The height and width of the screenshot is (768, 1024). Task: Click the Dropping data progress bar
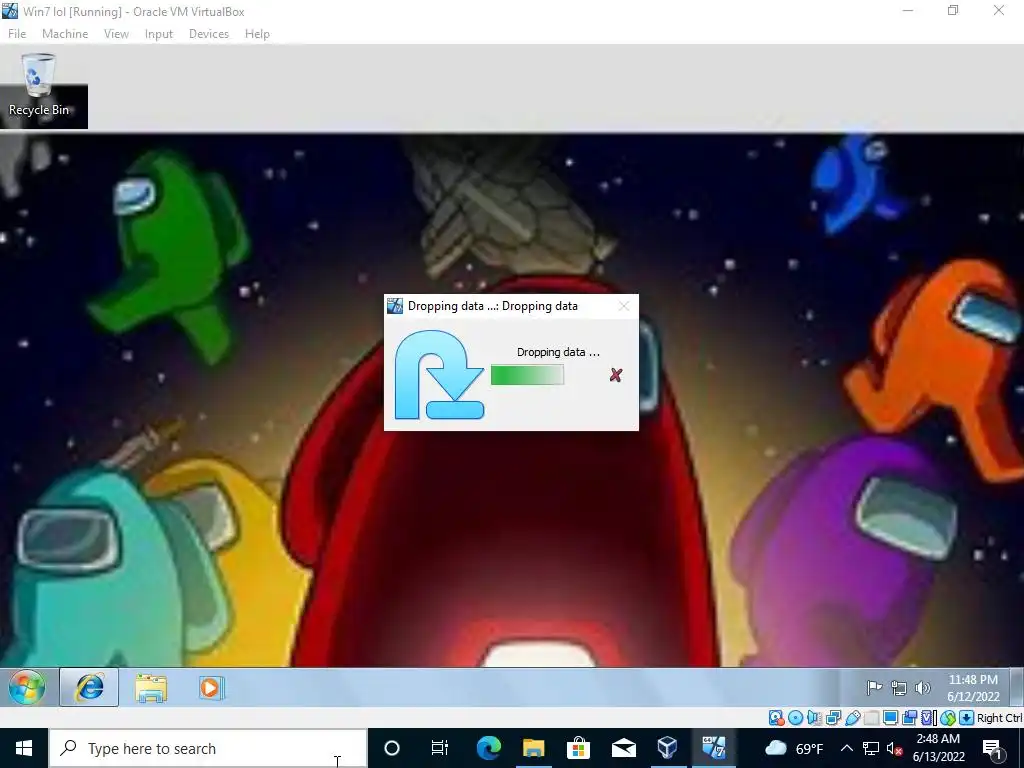[x=527, y=375]
